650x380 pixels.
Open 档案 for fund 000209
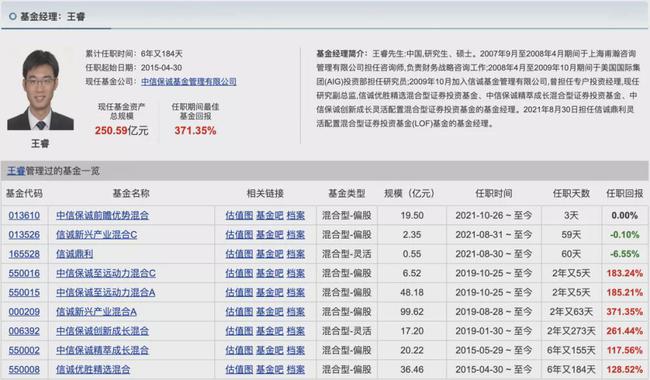[x=296, y=312]
